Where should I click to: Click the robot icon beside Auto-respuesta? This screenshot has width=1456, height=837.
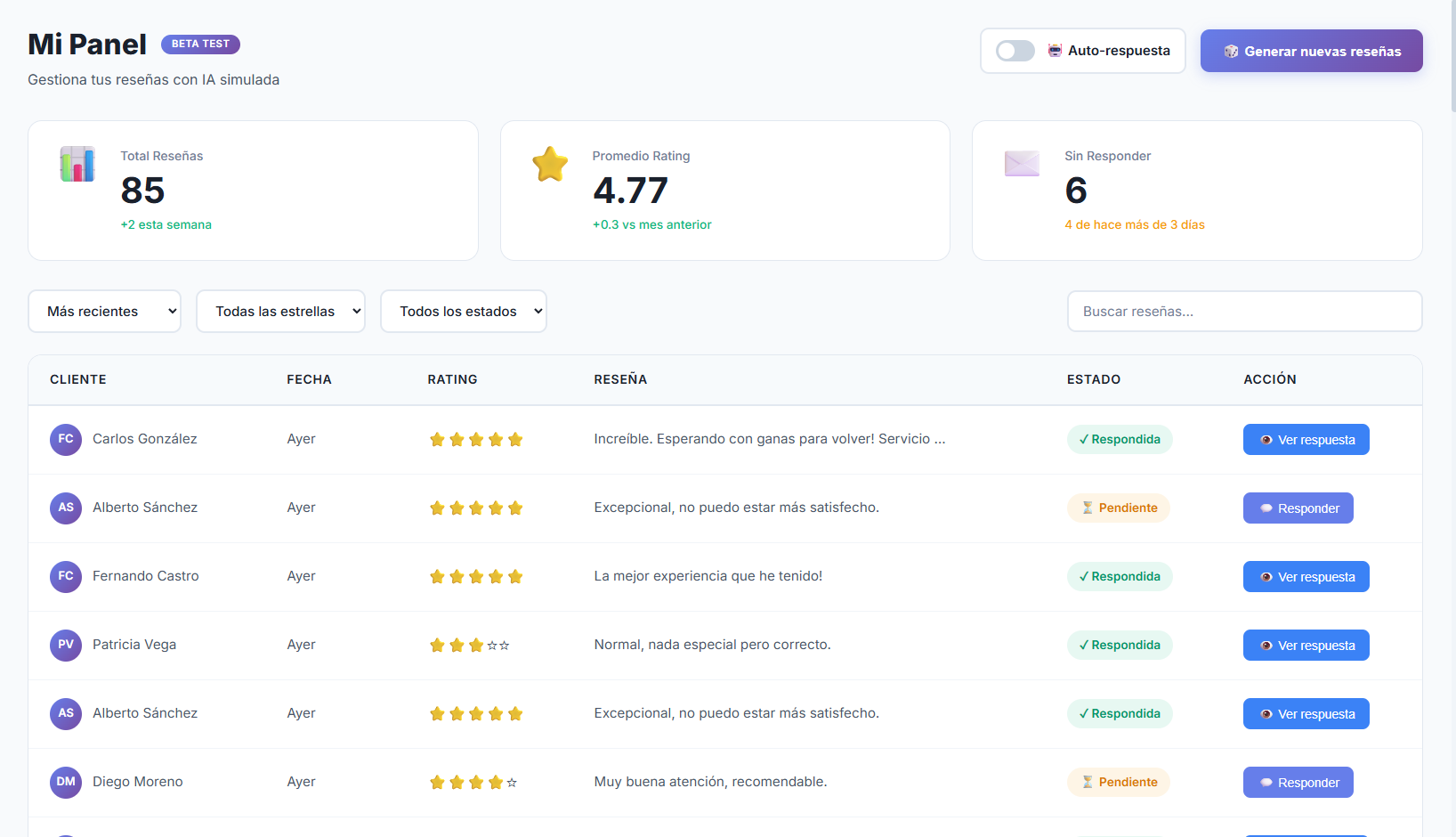1055,51
